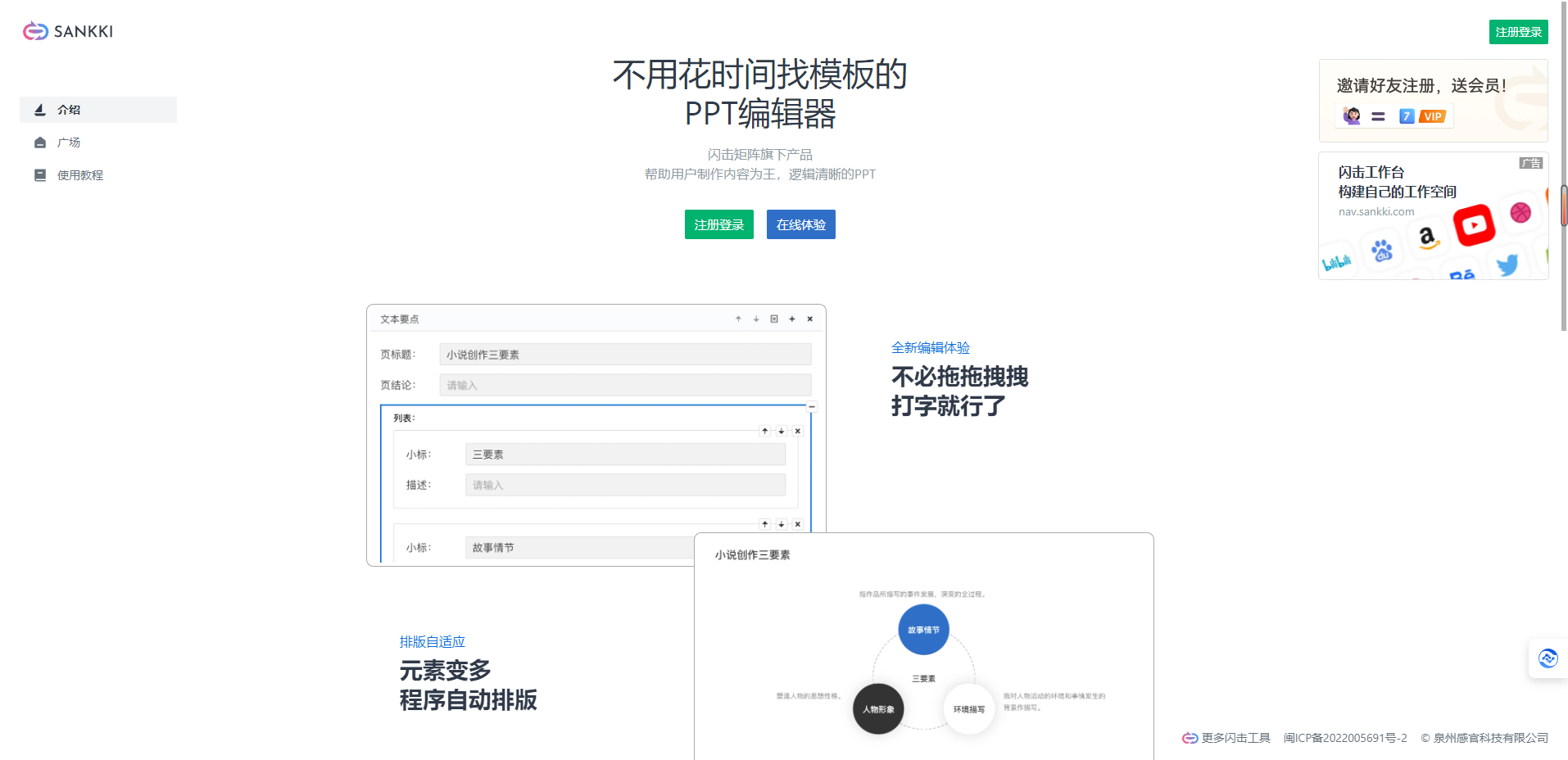The height and width of the screenshot is (760, 1568).
Task: Open the floating assistant icon at bottom right
Action: tap(1548, 658)
